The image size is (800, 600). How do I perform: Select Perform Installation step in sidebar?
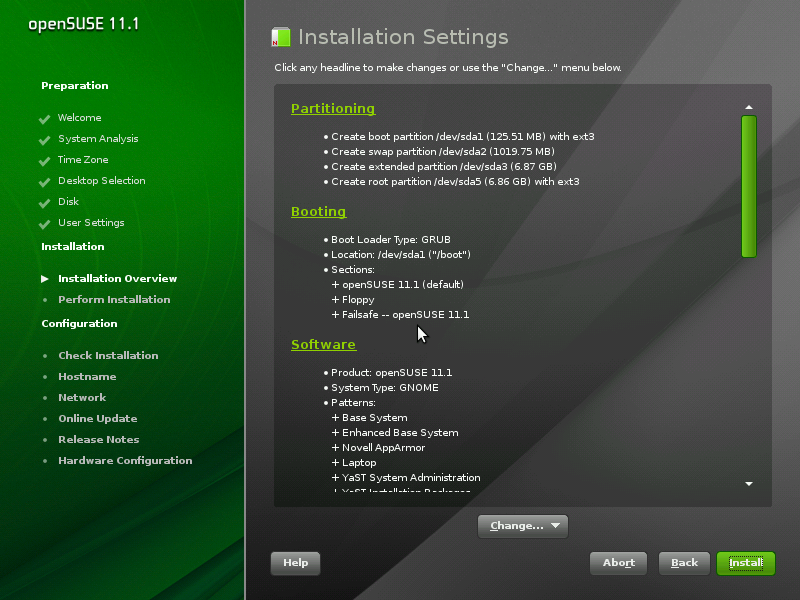(x=114, y=299)
